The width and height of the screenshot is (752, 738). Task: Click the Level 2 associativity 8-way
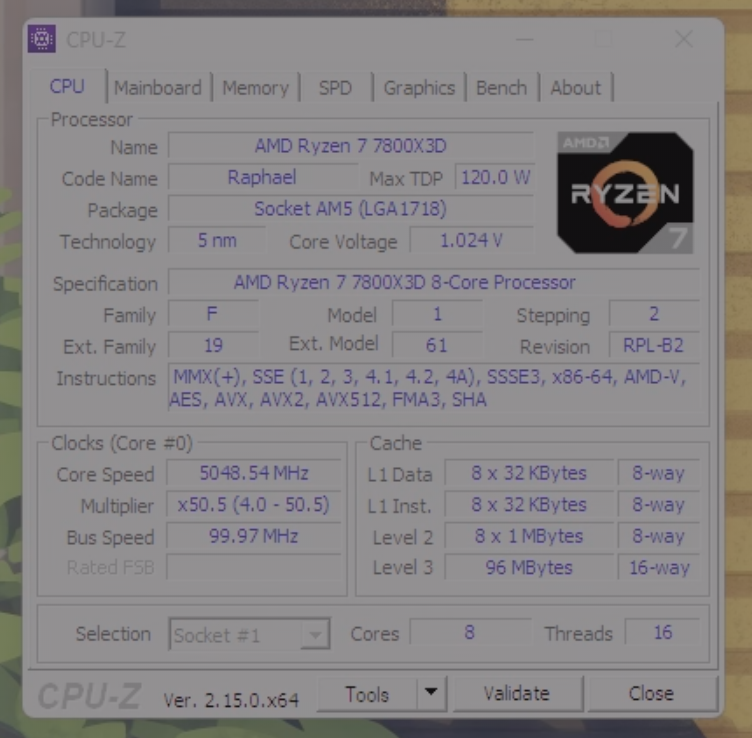point(659,536)
